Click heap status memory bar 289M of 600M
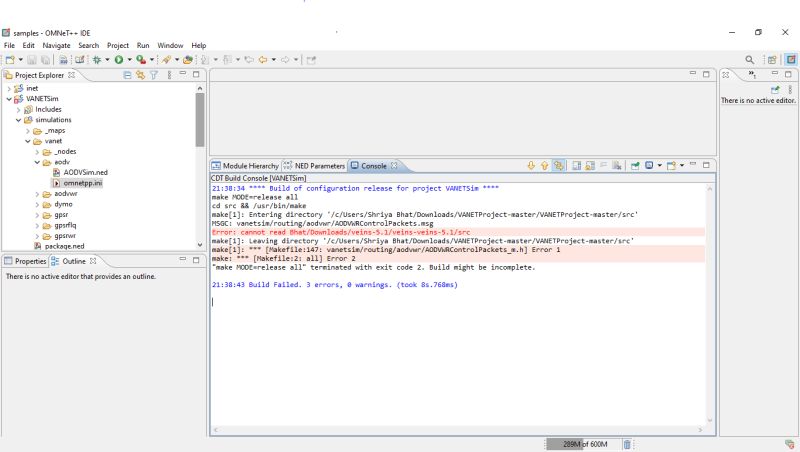The height and width of the screenshot is (452, 800). tap(584, 444)
